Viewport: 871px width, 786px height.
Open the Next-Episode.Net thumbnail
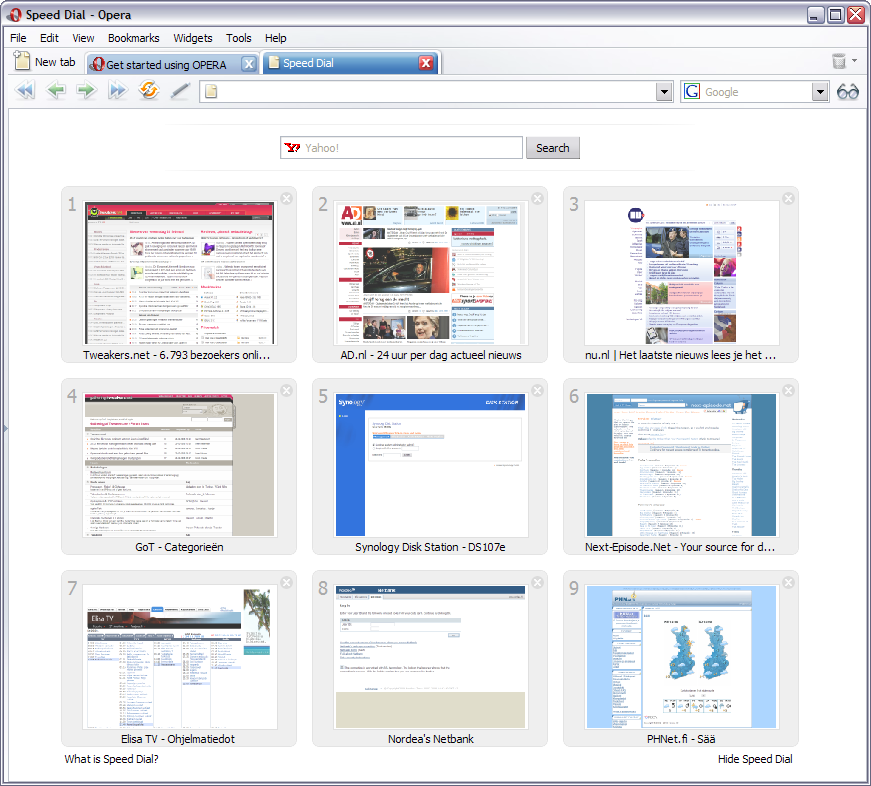681,465
